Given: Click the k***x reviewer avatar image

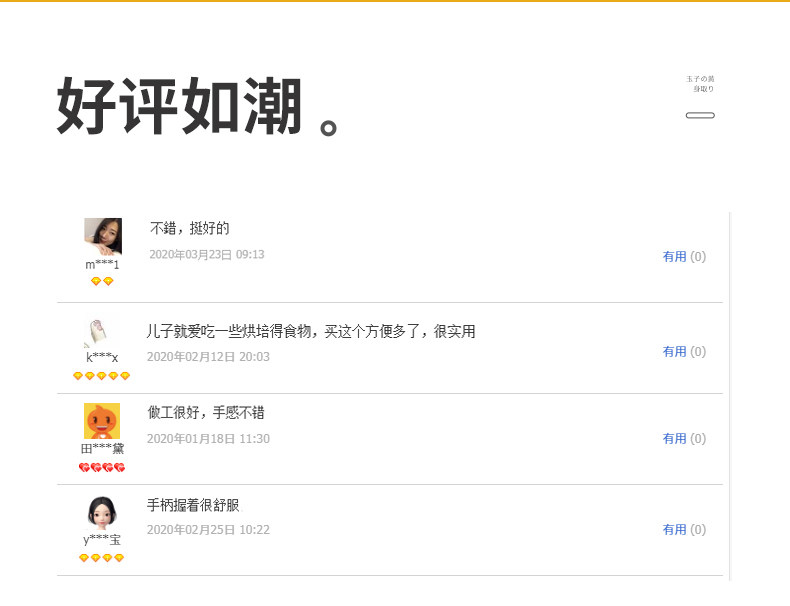Looking at the screenshot, I should (102, 331).
